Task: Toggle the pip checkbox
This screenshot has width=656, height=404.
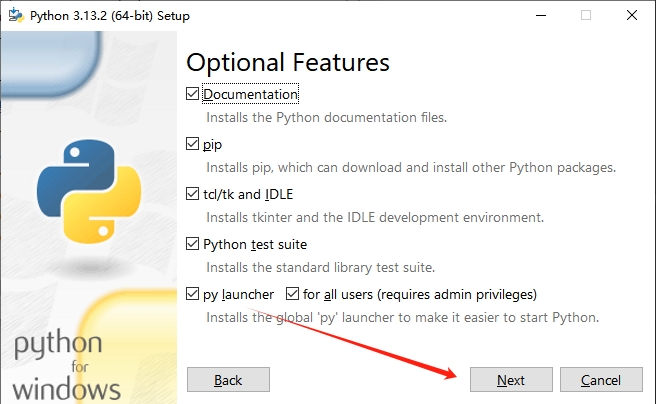Action: [192, 144]
